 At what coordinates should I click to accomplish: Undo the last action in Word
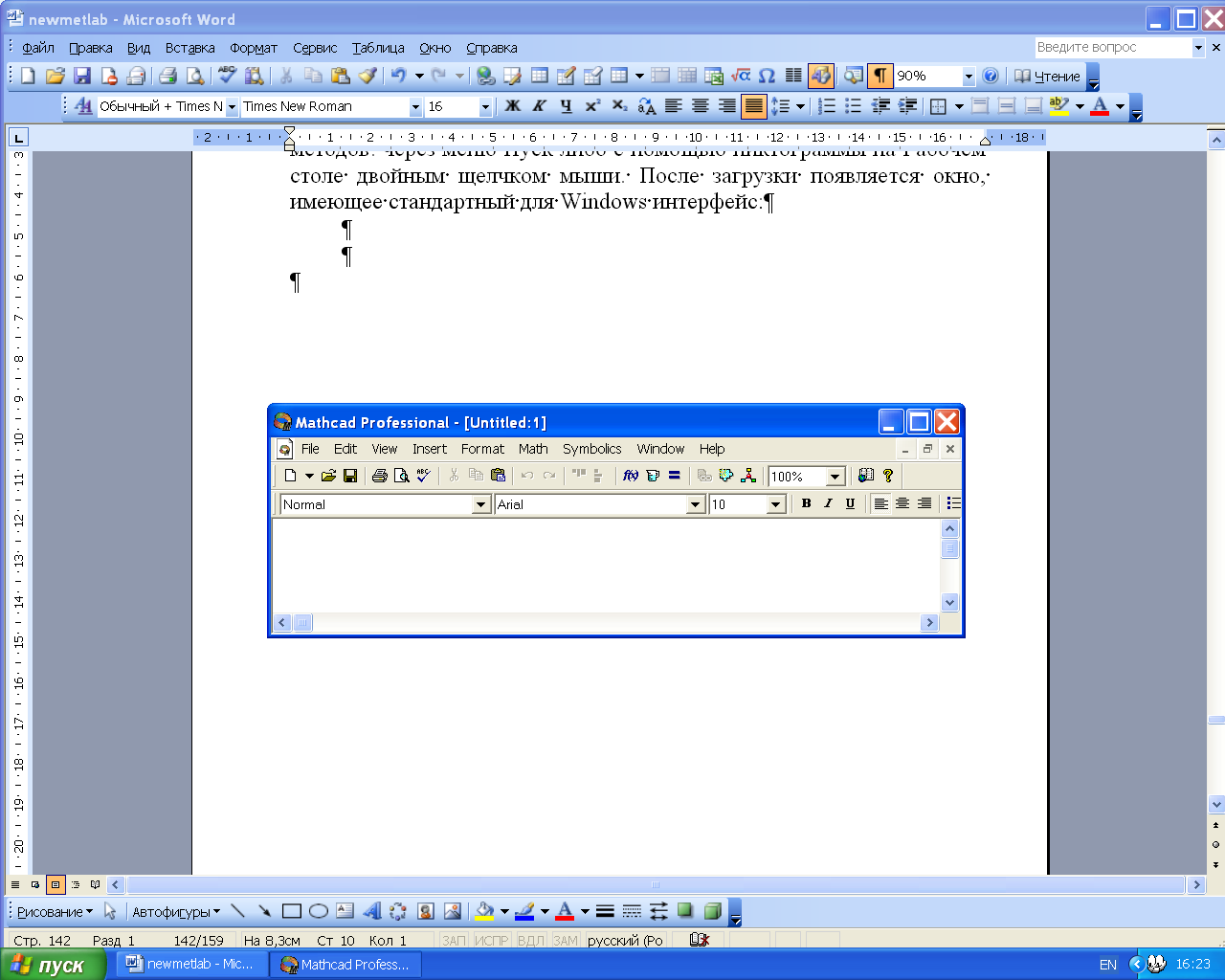[x=399, y=76]
